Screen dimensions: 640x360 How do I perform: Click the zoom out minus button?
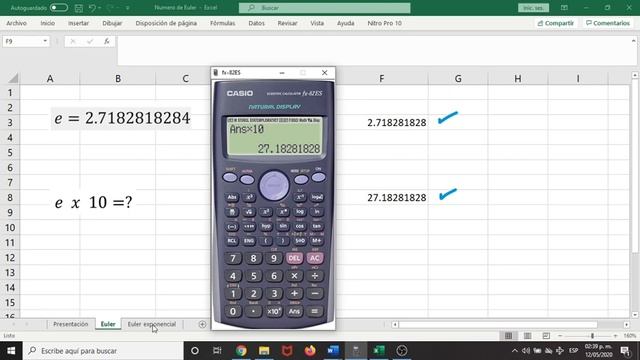tap(560, 336)
